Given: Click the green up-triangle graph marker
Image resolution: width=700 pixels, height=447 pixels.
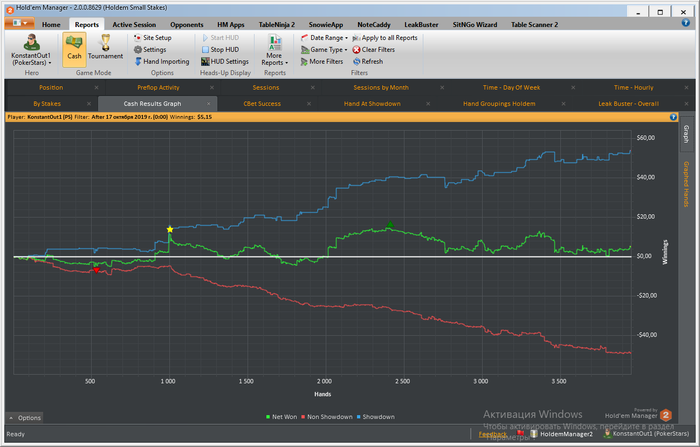Looking at the screenshot, I should (390, 224).
